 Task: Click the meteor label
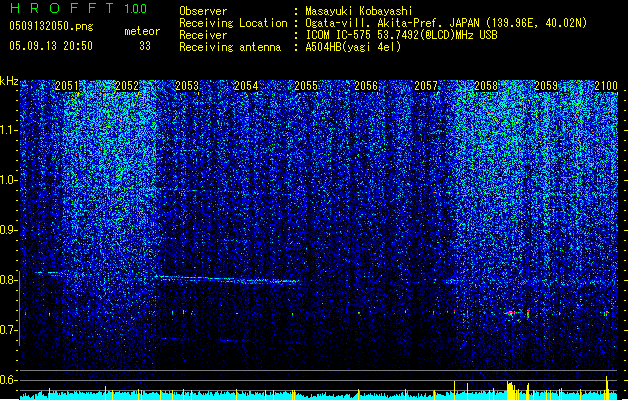[142, 31]
